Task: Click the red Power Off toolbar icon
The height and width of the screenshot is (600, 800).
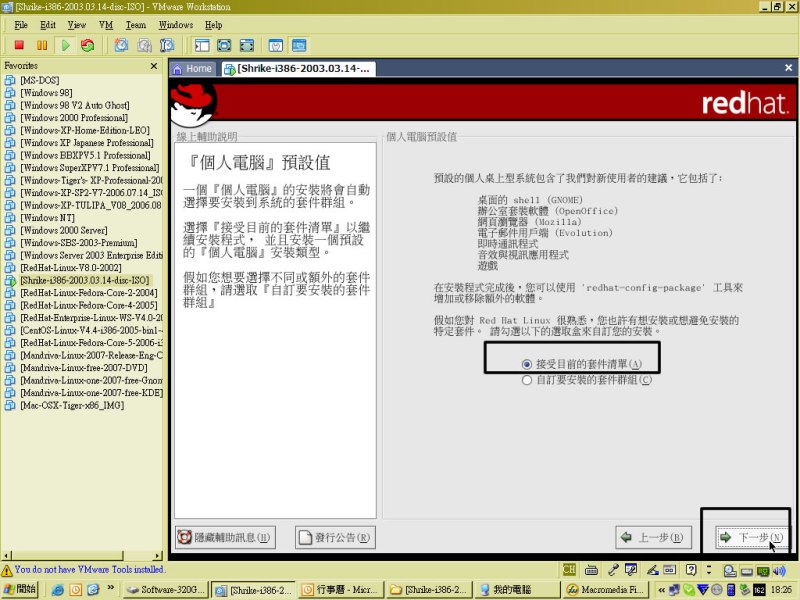Action: coord(19,45)
